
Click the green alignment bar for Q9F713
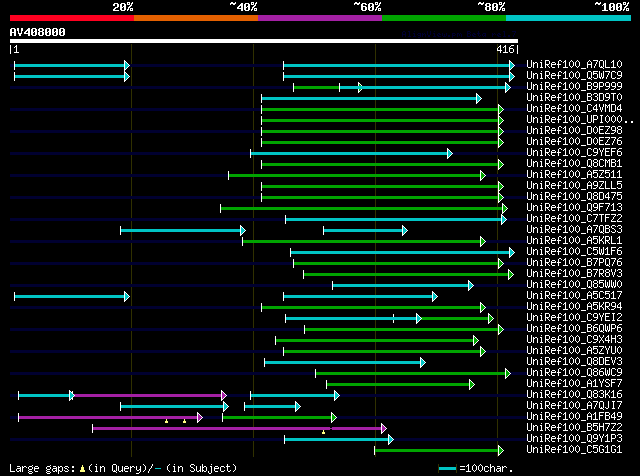364,209
